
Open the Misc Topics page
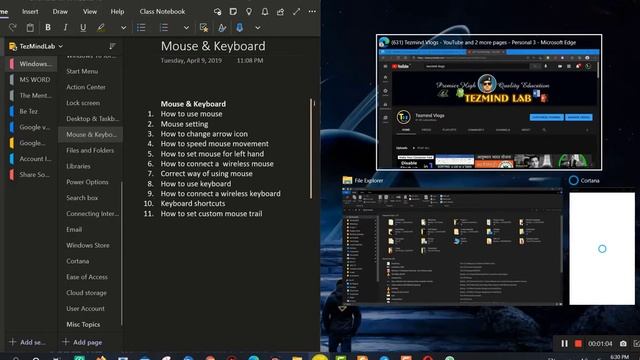[90, 324]
